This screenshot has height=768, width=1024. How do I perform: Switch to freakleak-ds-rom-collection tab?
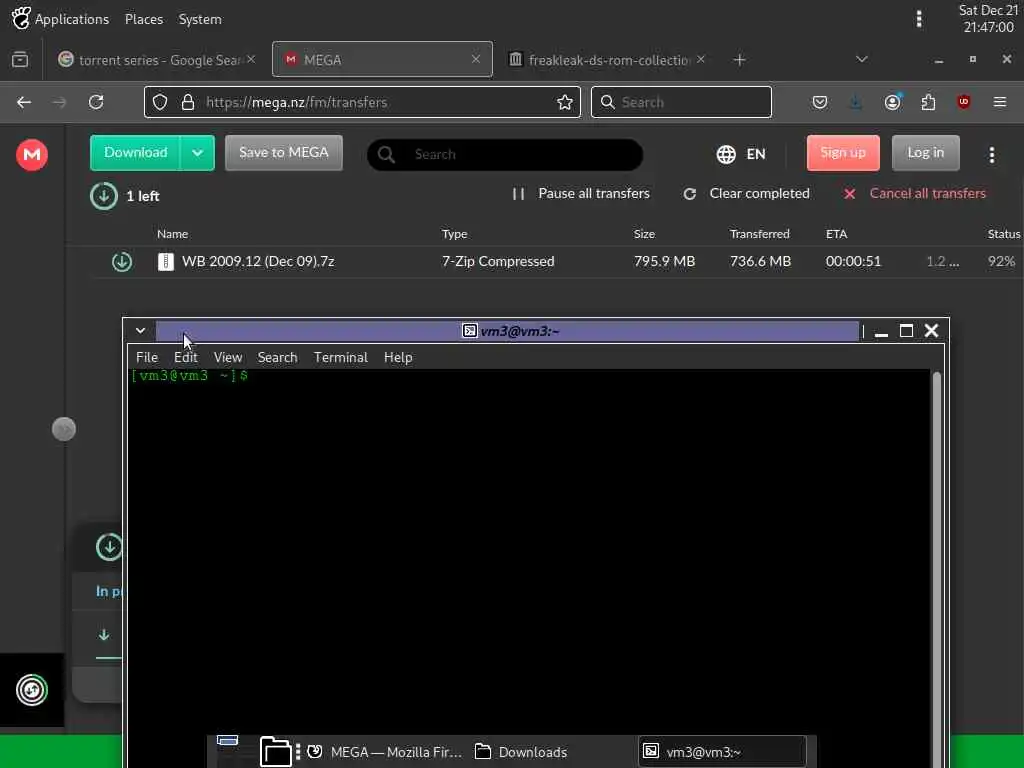(607, 60)
